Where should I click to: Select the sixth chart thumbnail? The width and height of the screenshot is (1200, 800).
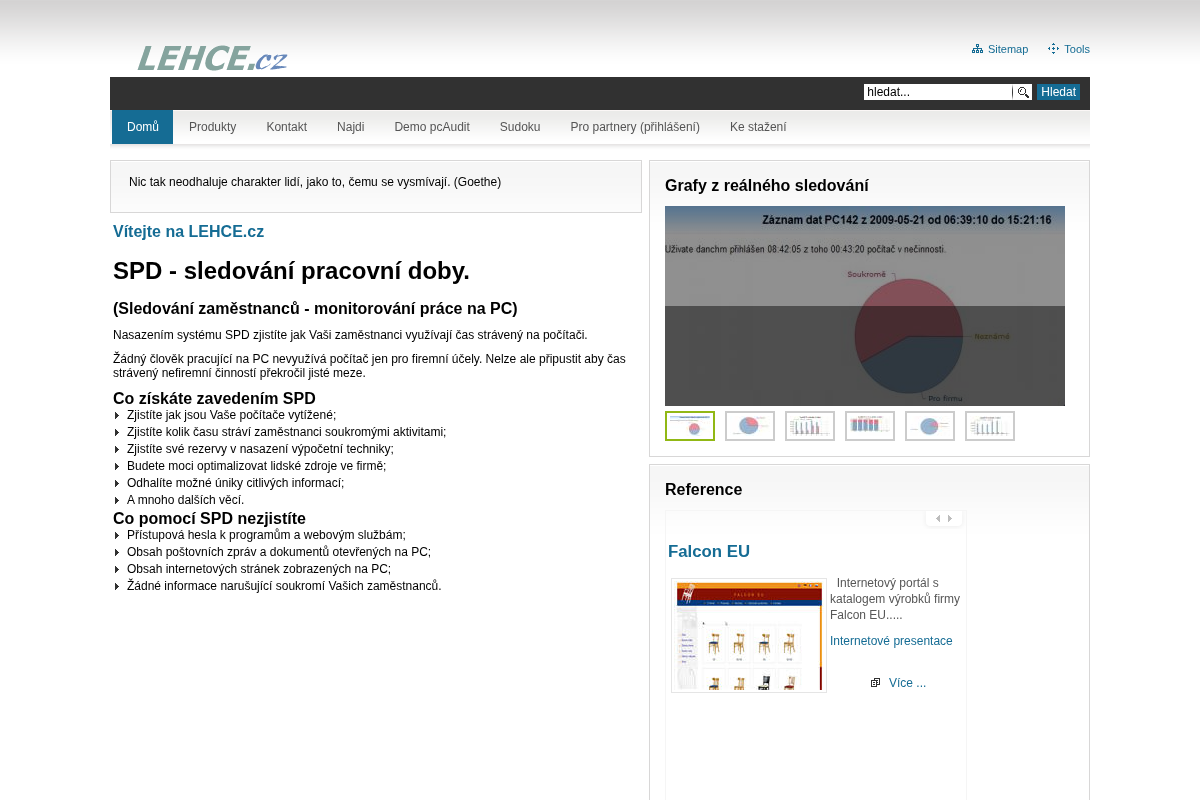click(x=990, y=426)
